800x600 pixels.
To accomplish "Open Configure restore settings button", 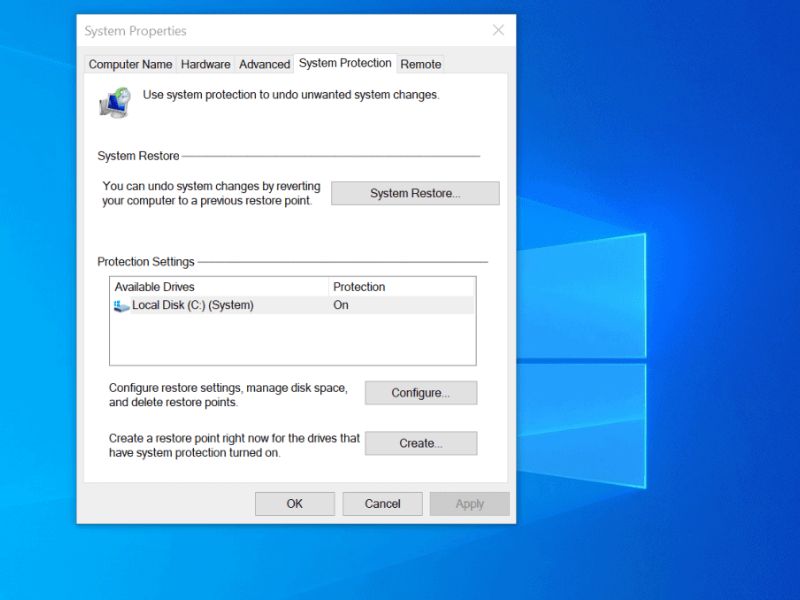I will [x=421, y=393].
